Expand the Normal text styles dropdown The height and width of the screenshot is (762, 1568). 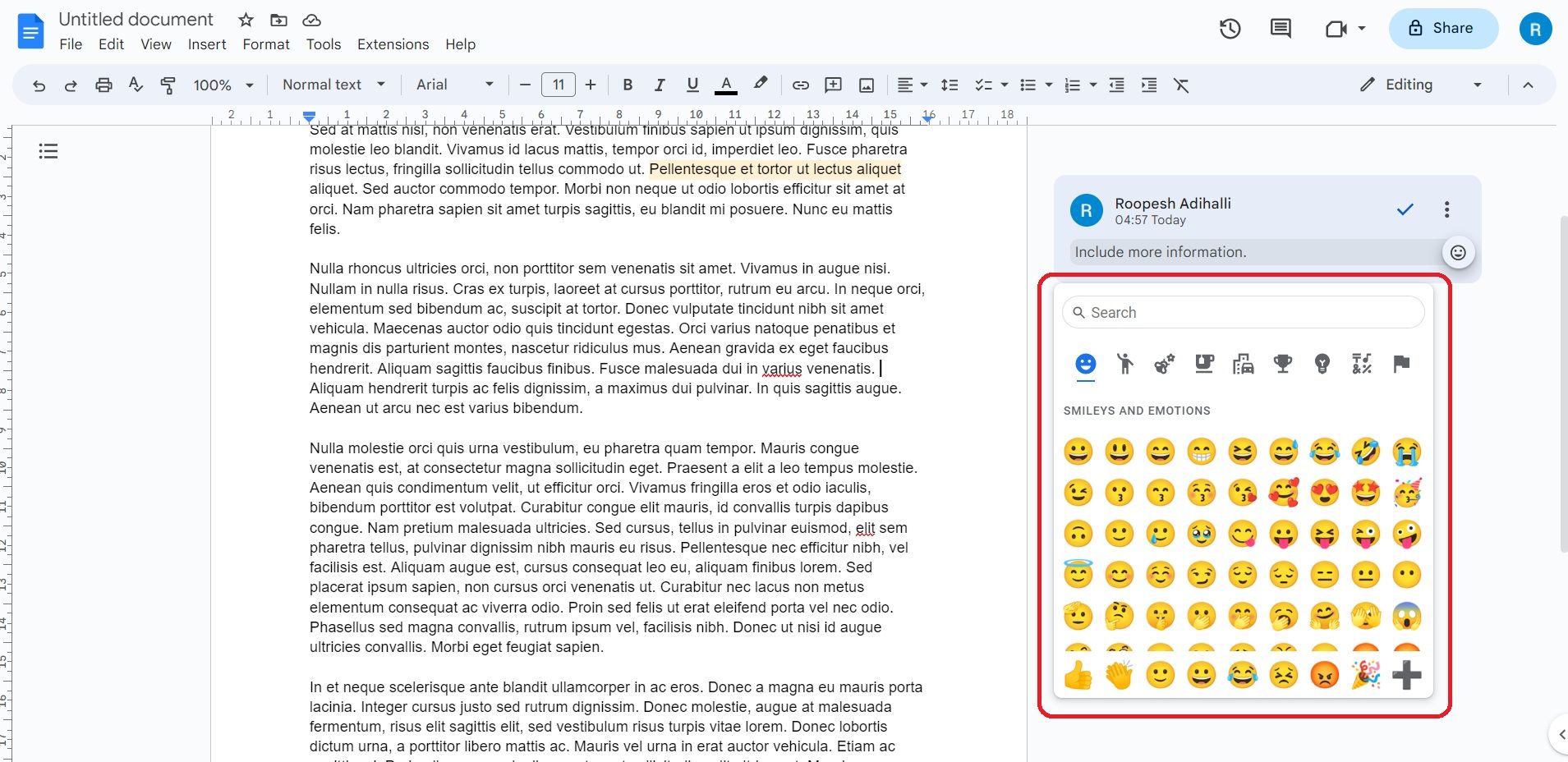point(332,85)
